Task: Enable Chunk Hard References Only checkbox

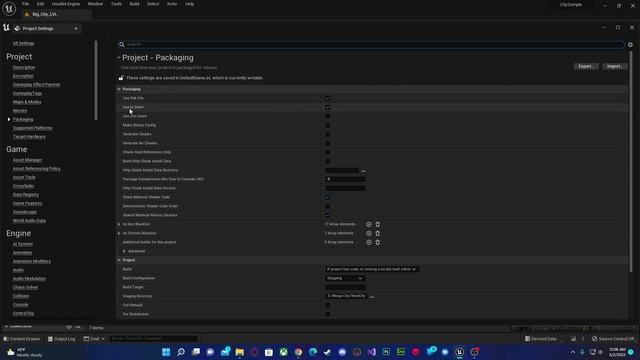Action: pyautogui.click(x=327, y=152)
